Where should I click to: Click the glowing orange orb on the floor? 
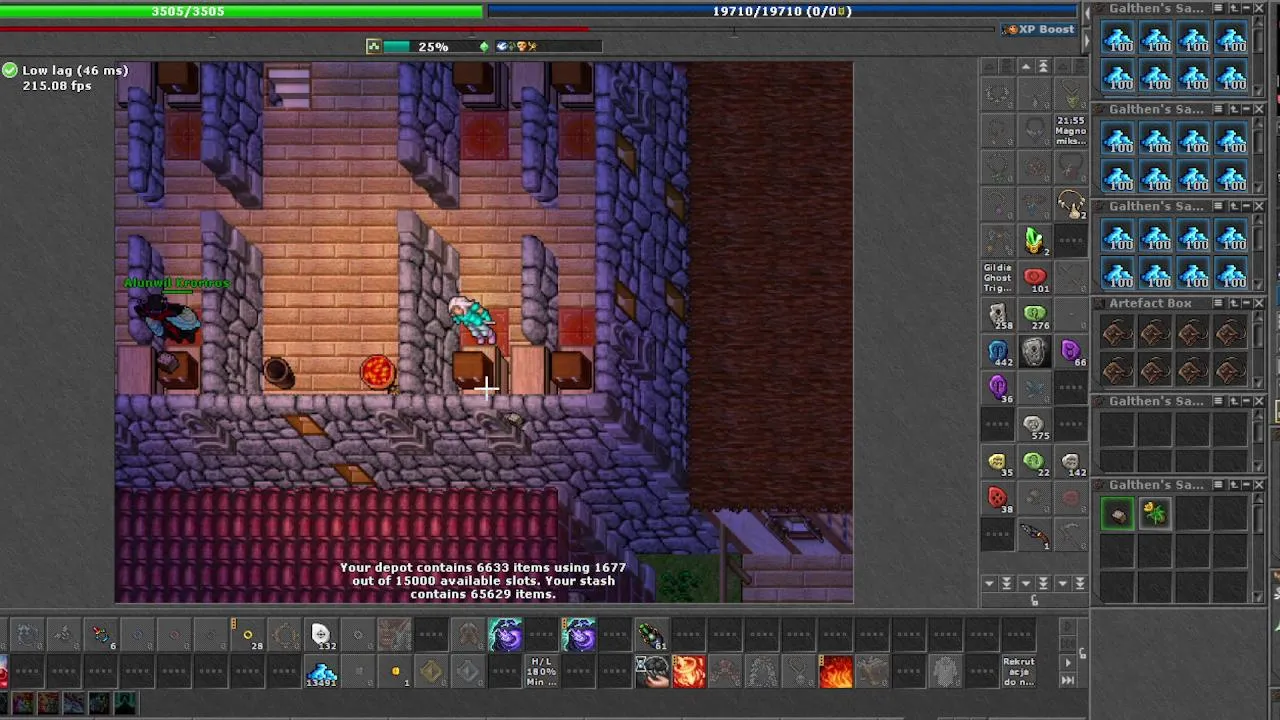click(378, 371)
